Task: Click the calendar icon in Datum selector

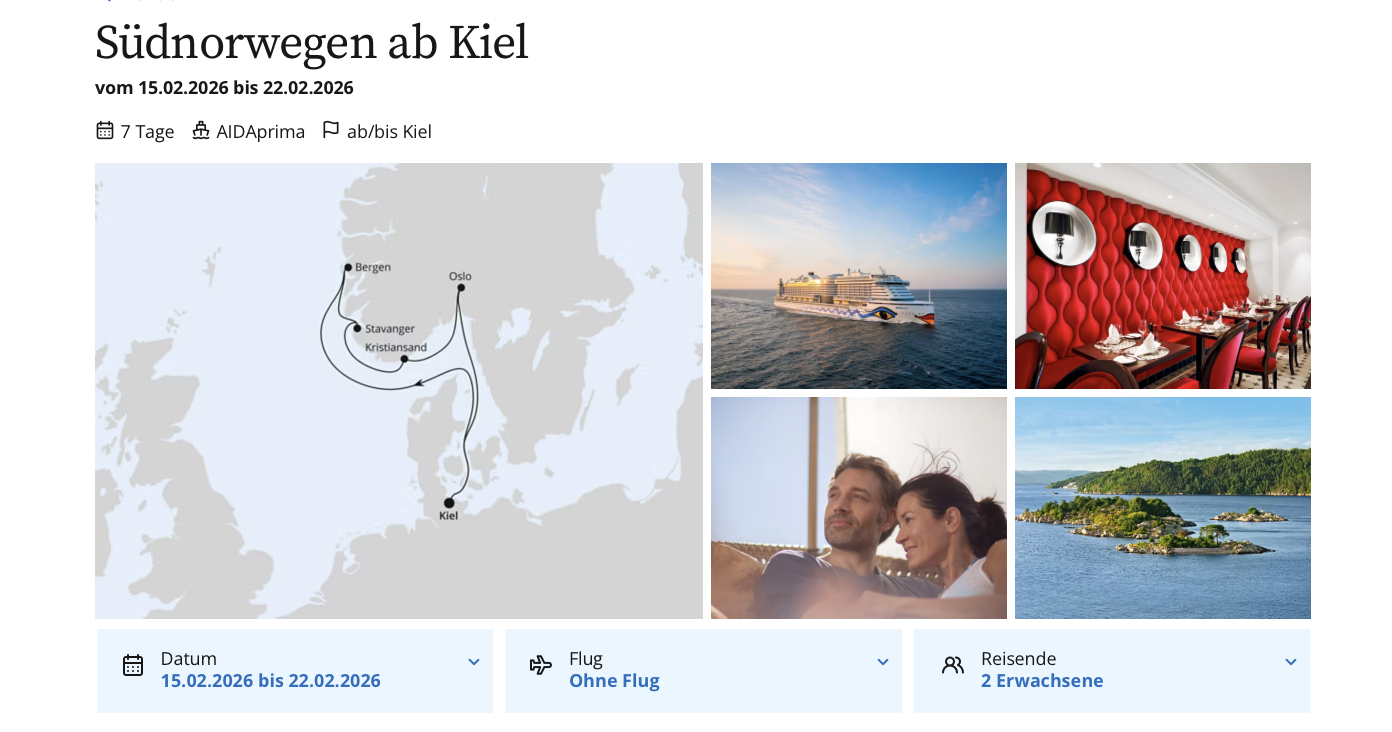Action: pos(133,666)
